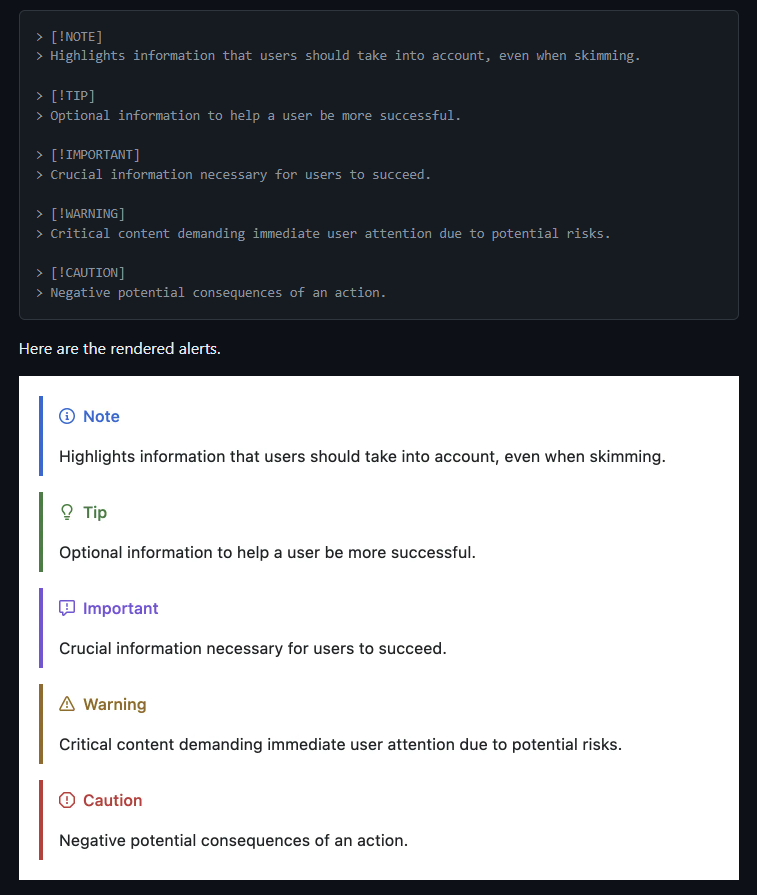Click the speech bubble icon beside Important

tap(67, 608)
